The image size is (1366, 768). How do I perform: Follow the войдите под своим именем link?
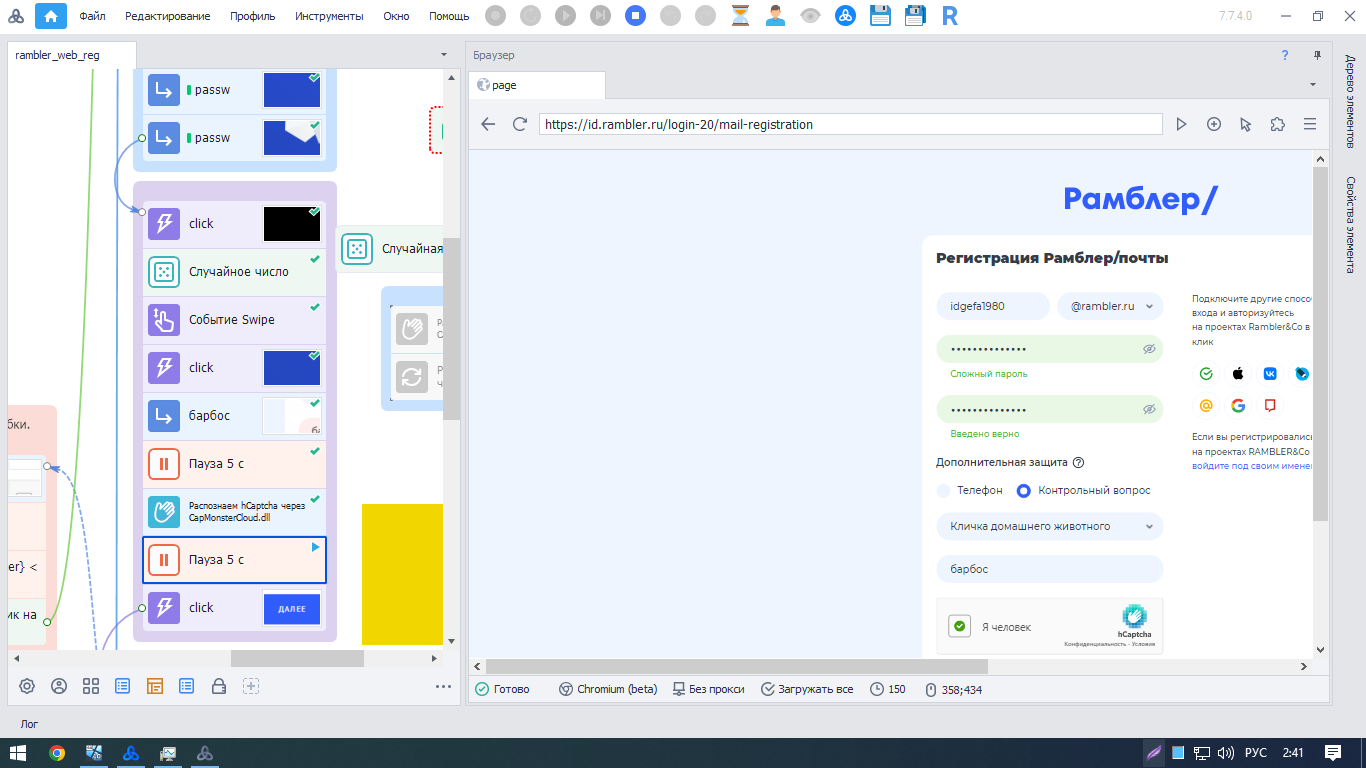(x=1251, y=466)
